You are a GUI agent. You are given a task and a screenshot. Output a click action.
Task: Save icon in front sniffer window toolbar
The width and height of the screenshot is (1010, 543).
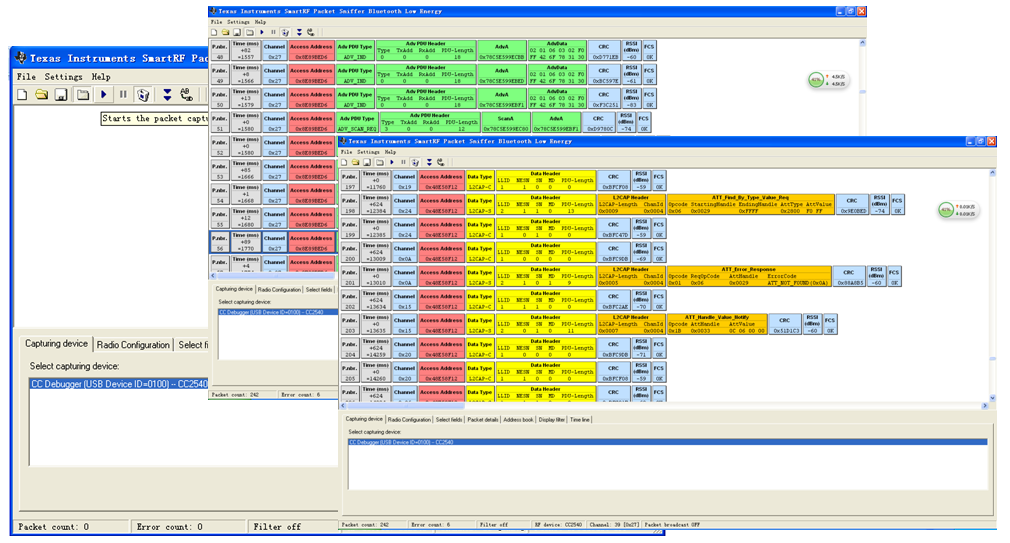pyautogui.click(x=367, y=162)
